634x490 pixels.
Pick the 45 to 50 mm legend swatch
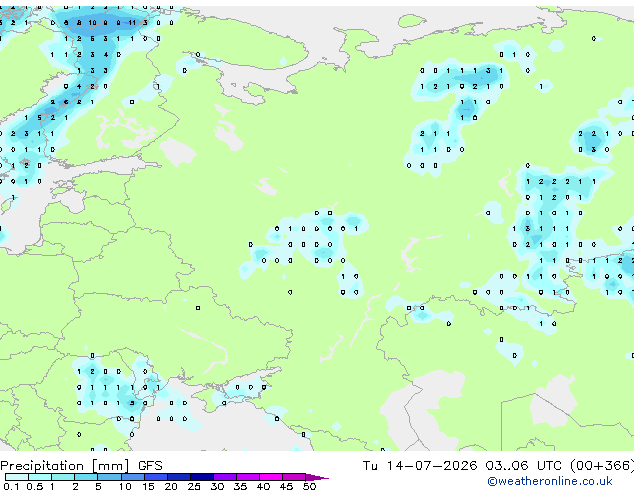click(x=294, y=477)
